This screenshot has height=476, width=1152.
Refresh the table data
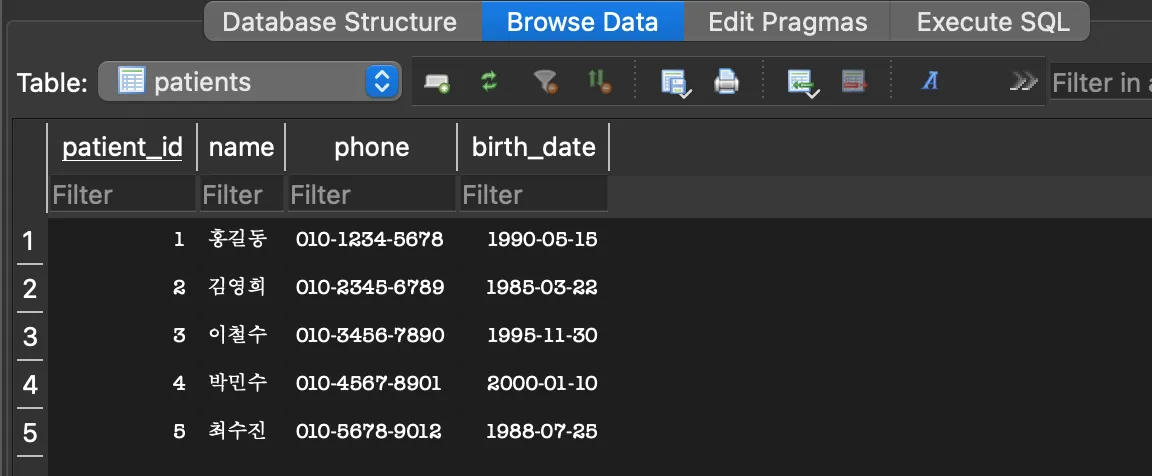click(489, 81)
